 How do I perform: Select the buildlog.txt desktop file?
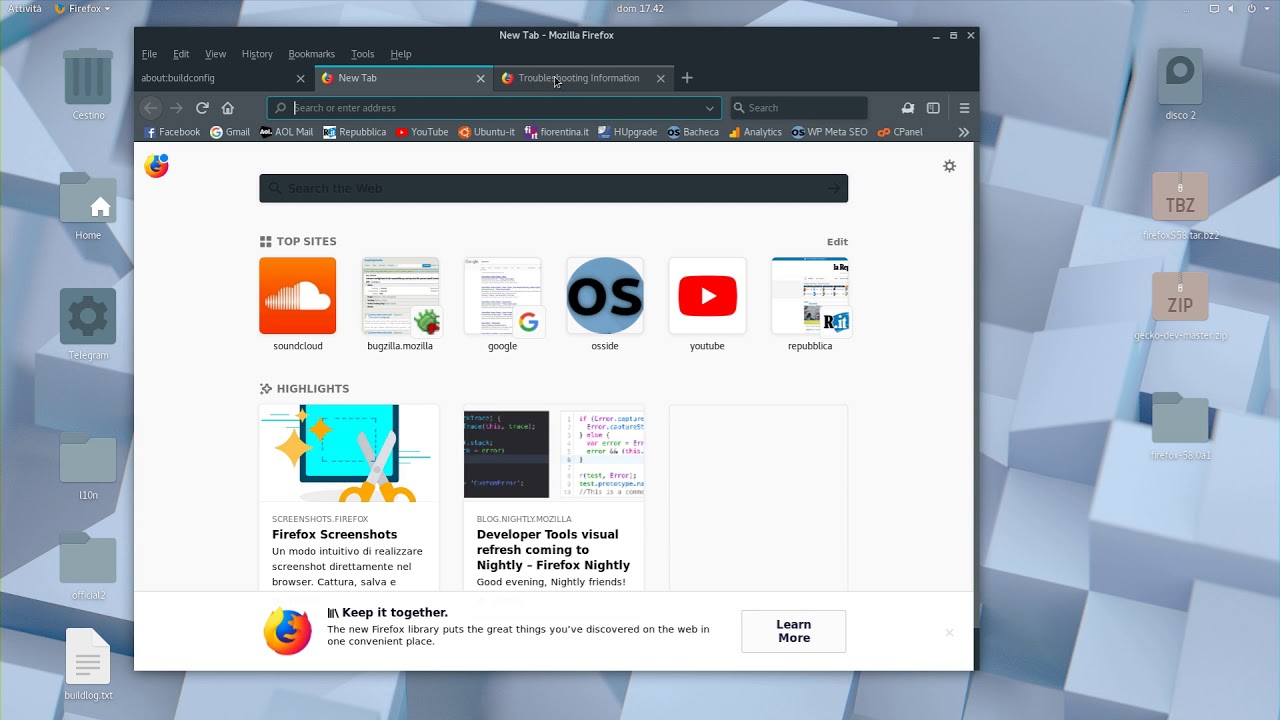(x=88, y=664)
